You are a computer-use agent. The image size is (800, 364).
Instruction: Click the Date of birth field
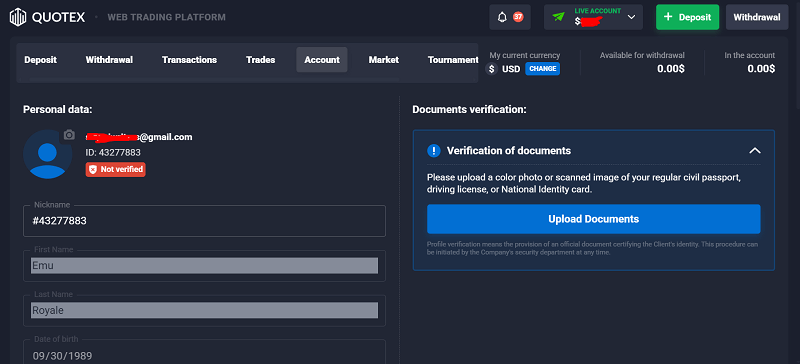pyautogui.click(x=204, y=352)
